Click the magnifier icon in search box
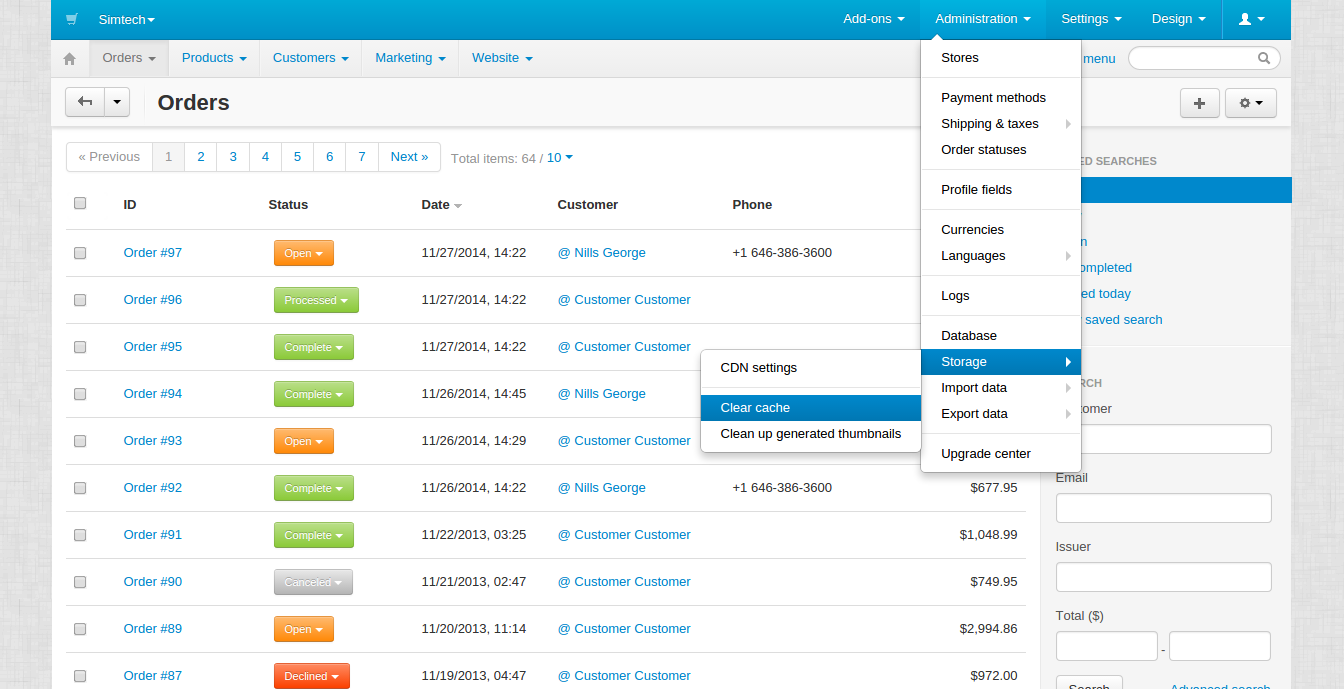 [x=1264, y=58]
